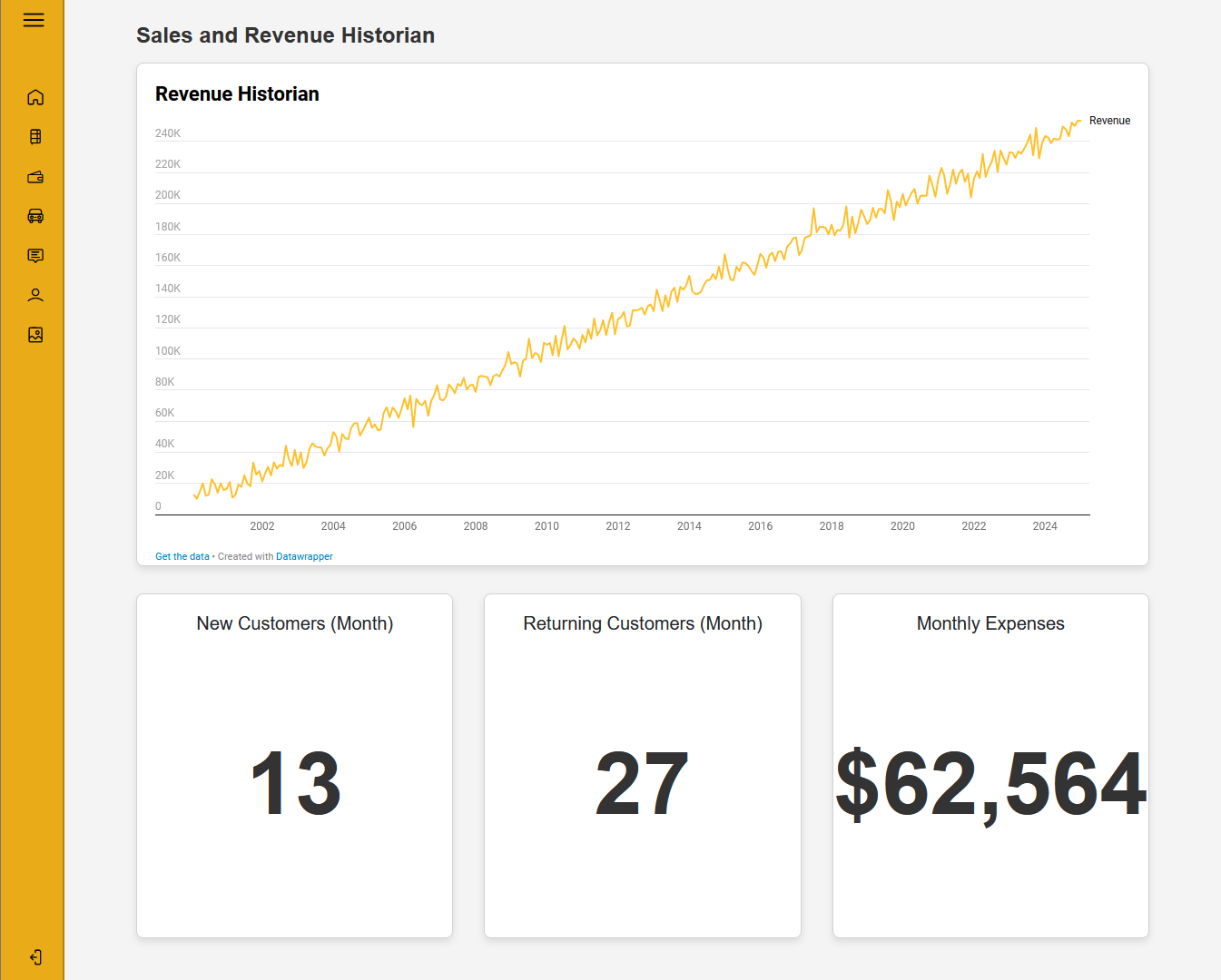This screenshot has height=980, width=1221.
Task: Open the chat message icon in sidebar
Action: coord(35,256)
